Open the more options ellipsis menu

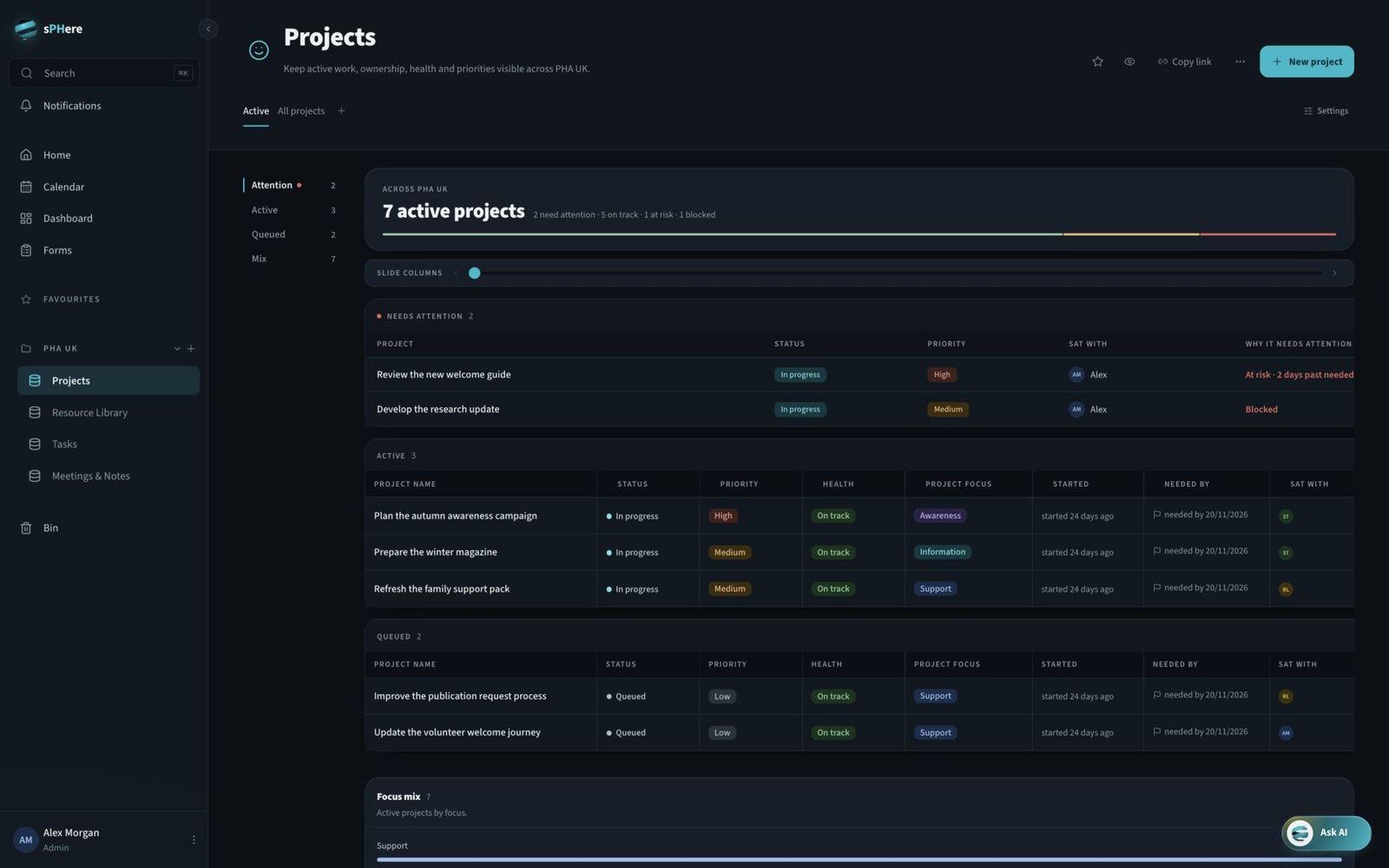pyautogui.click(x=1240, y=62)
